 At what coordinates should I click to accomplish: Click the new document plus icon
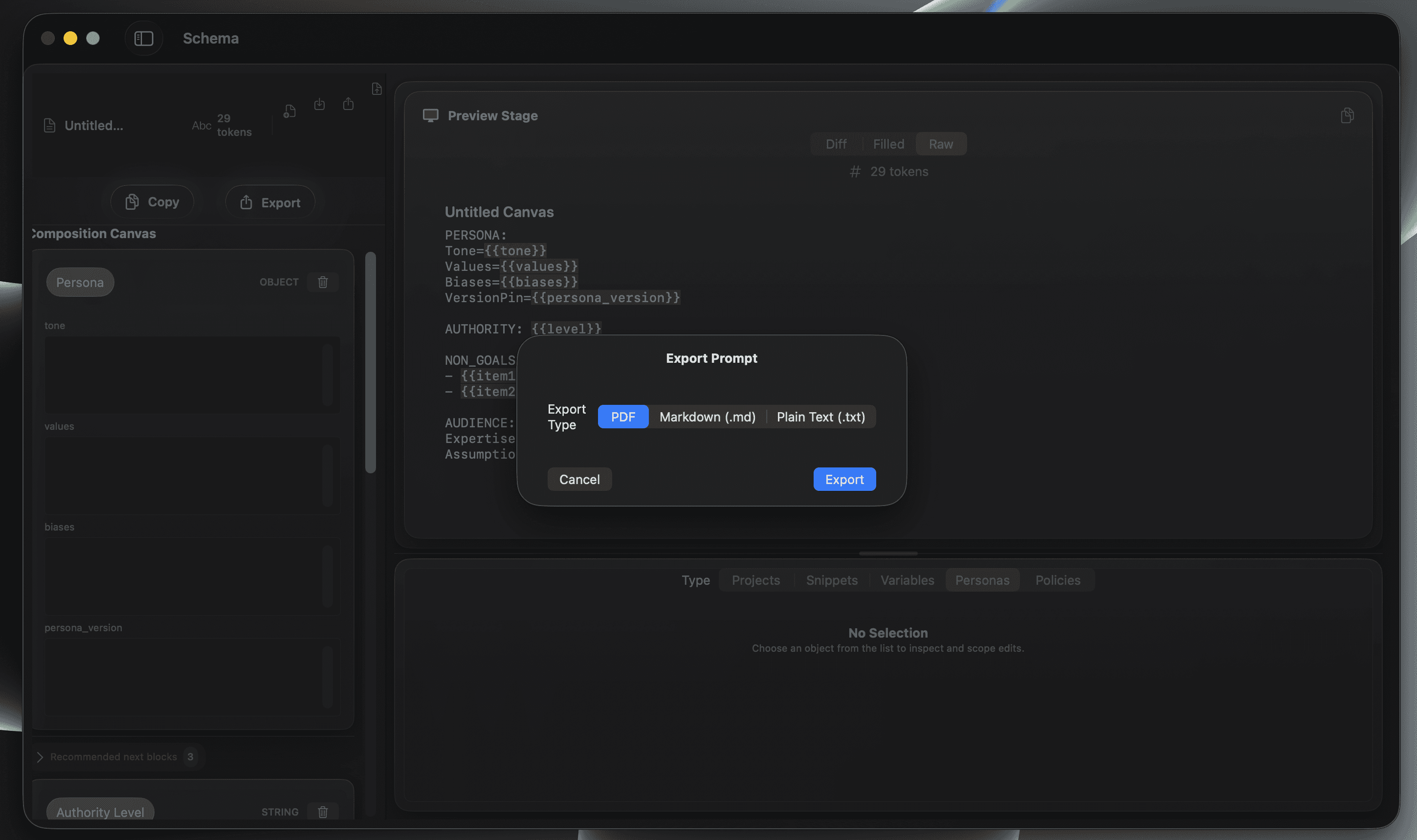tap(290, 111)
